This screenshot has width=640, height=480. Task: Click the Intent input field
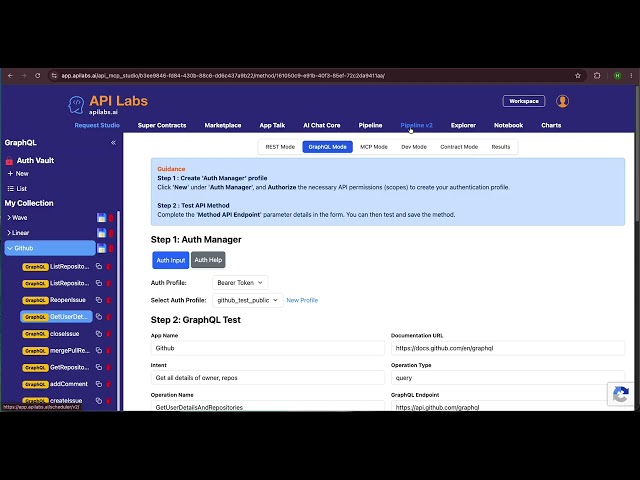268,378
